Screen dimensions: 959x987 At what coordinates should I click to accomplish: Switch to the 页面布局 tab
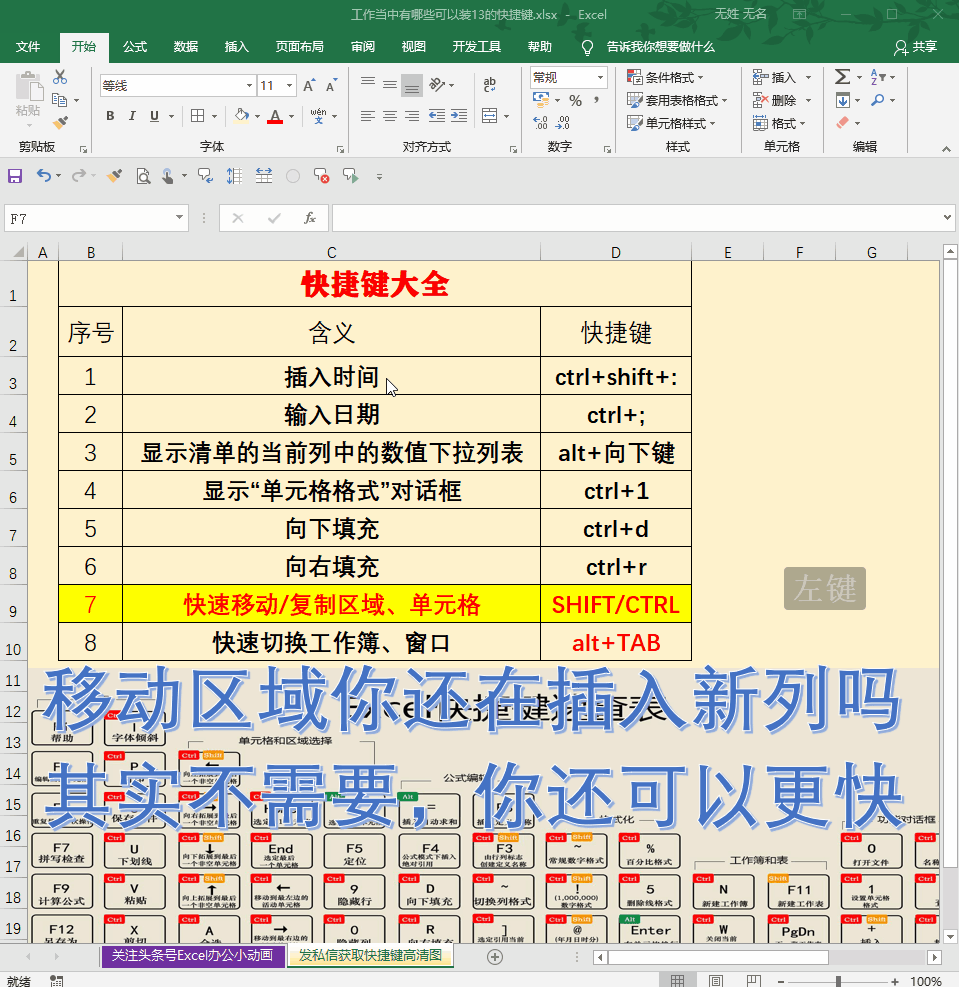point(300,47)
